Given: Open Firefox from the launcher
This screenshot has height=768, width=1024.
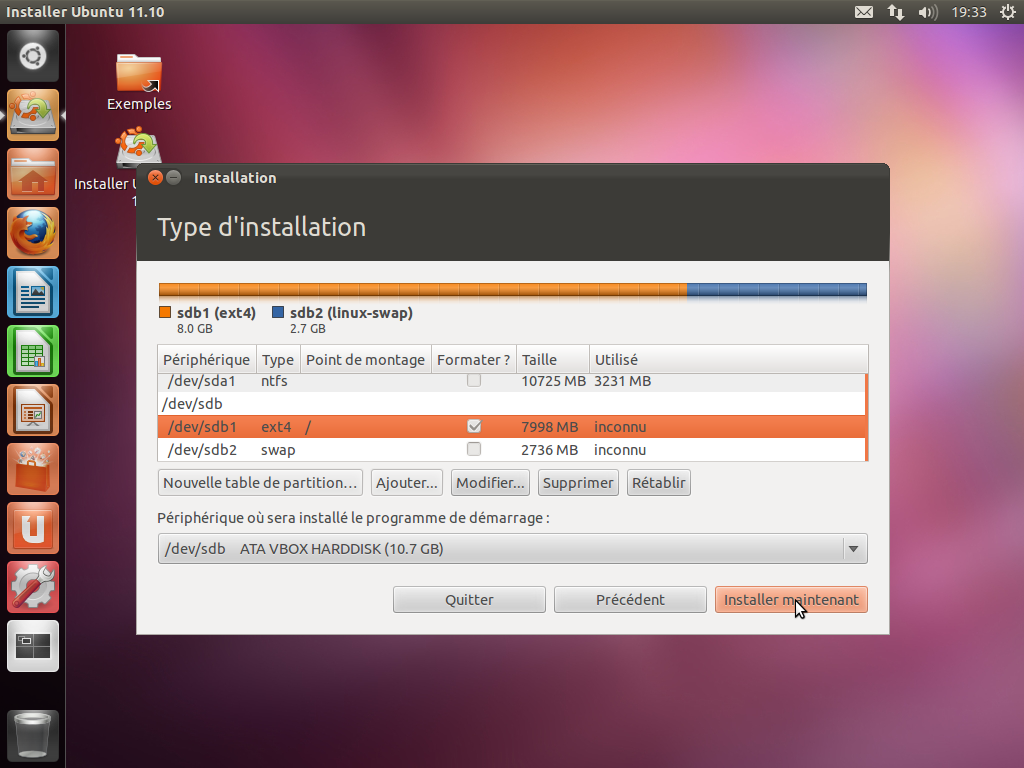Looking at the screenshot, I should 33,233.
